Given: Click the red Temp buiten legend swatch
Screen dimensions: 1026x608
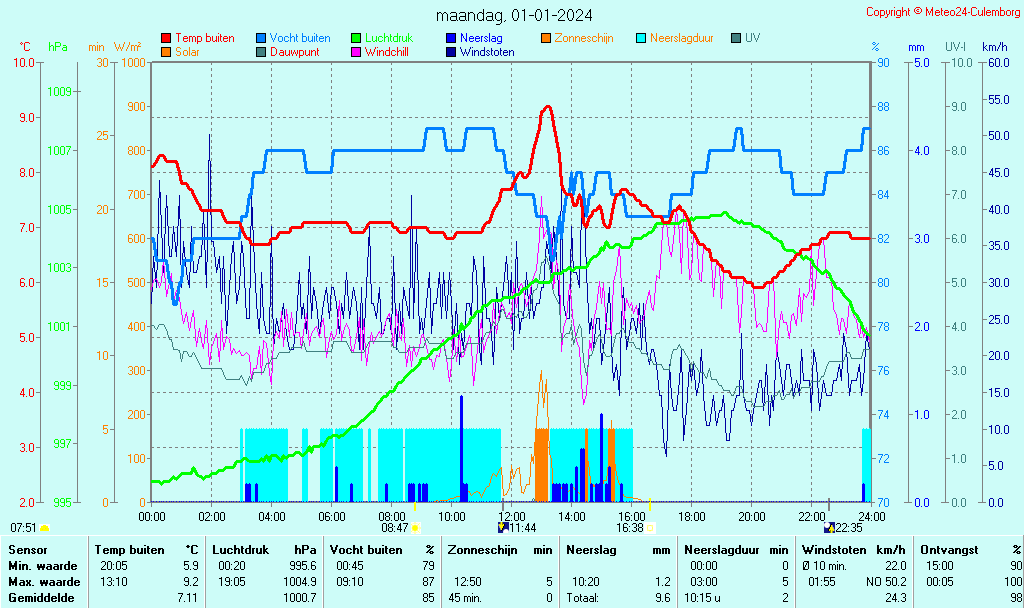Looking at the screenshot, I should pos(166,38).
